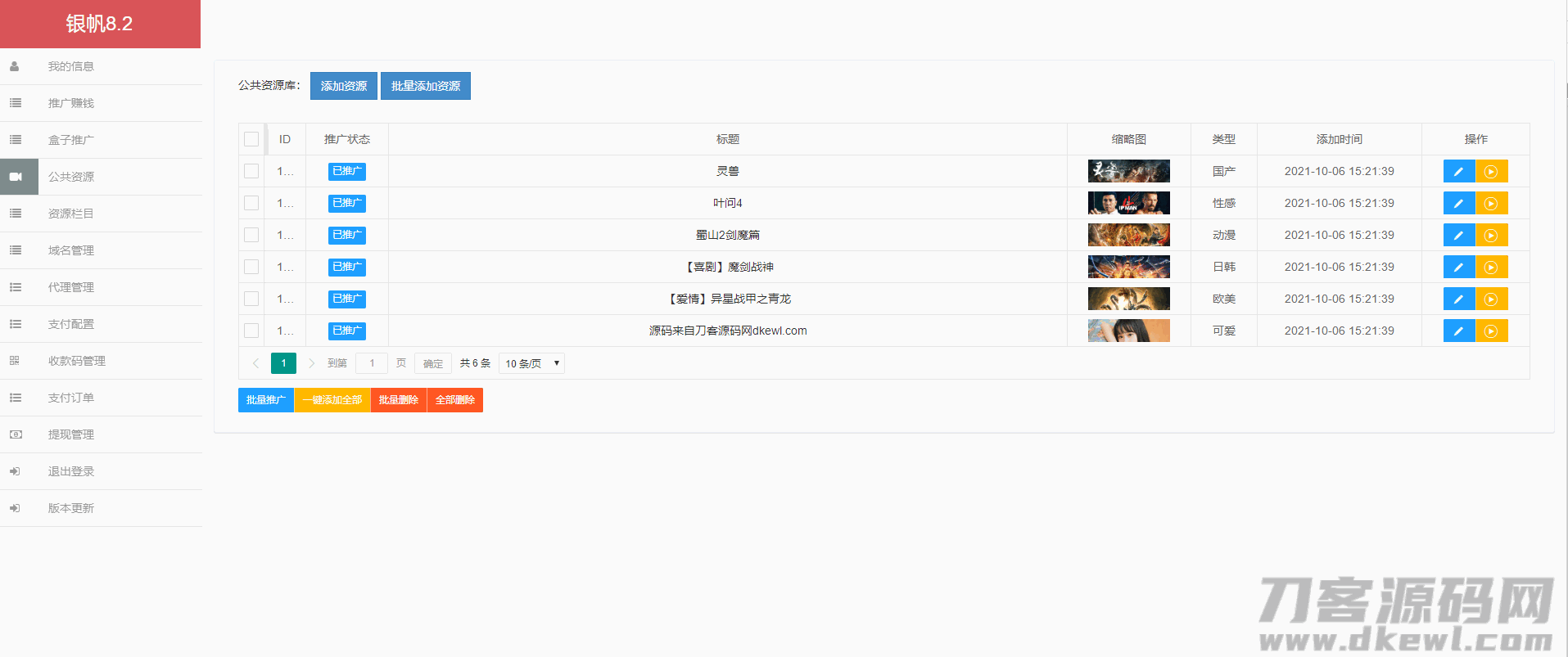Open 支付订单 in the sidebar menu
This screenshot has height=657, width=1568.
(71, 398)
